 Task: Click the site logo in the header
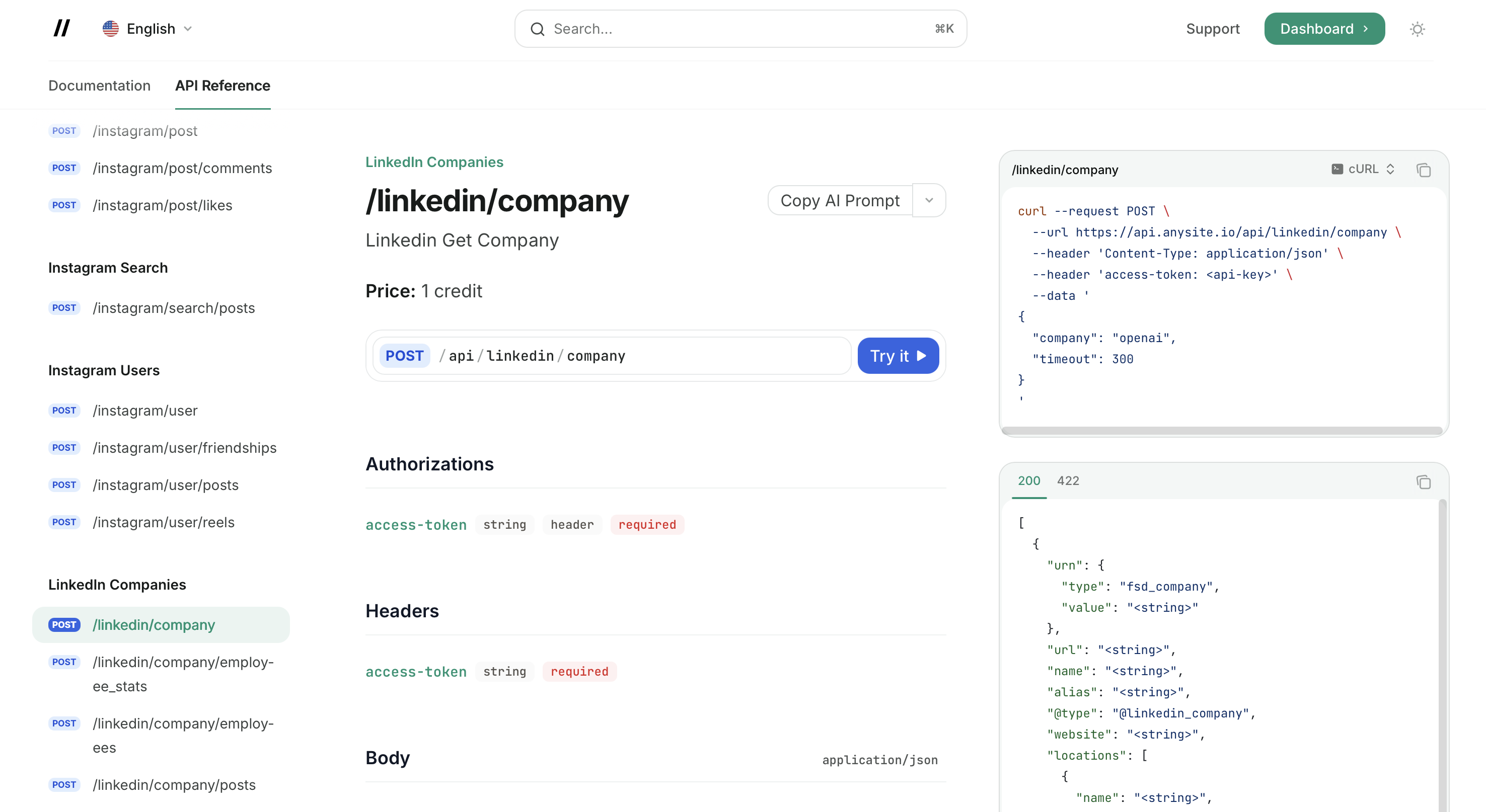[x=61, y=28]
